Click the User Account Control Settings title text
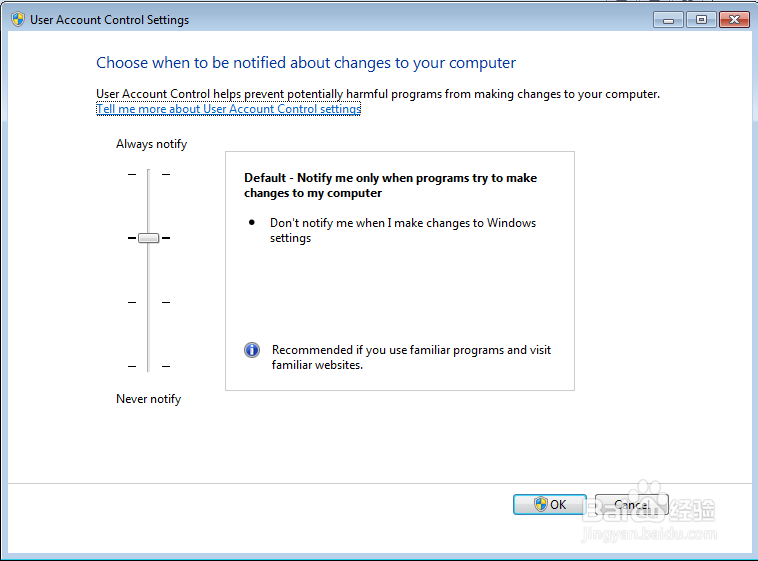The height and width of the screenshot is (561, 758). (109, 20)
